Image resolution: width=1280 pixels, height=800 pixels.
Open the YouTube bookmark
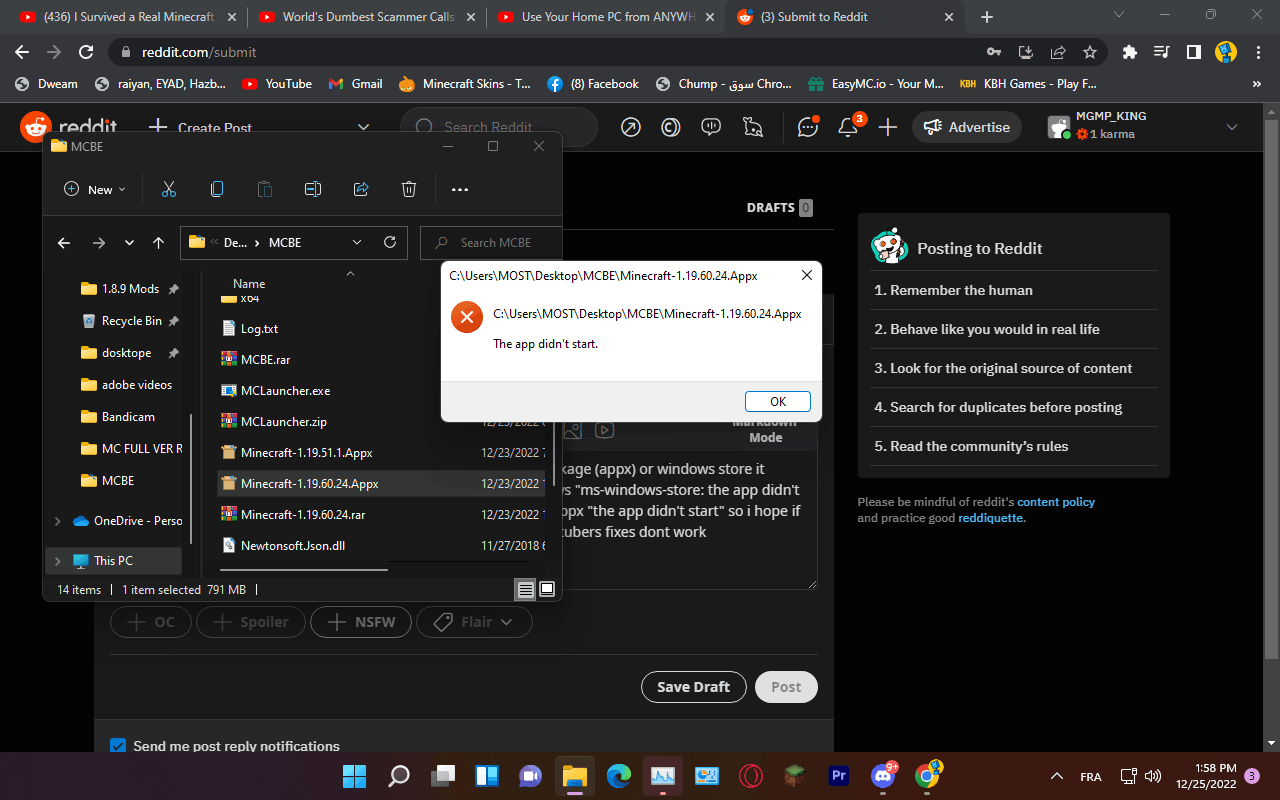click(x=277, y=84)
